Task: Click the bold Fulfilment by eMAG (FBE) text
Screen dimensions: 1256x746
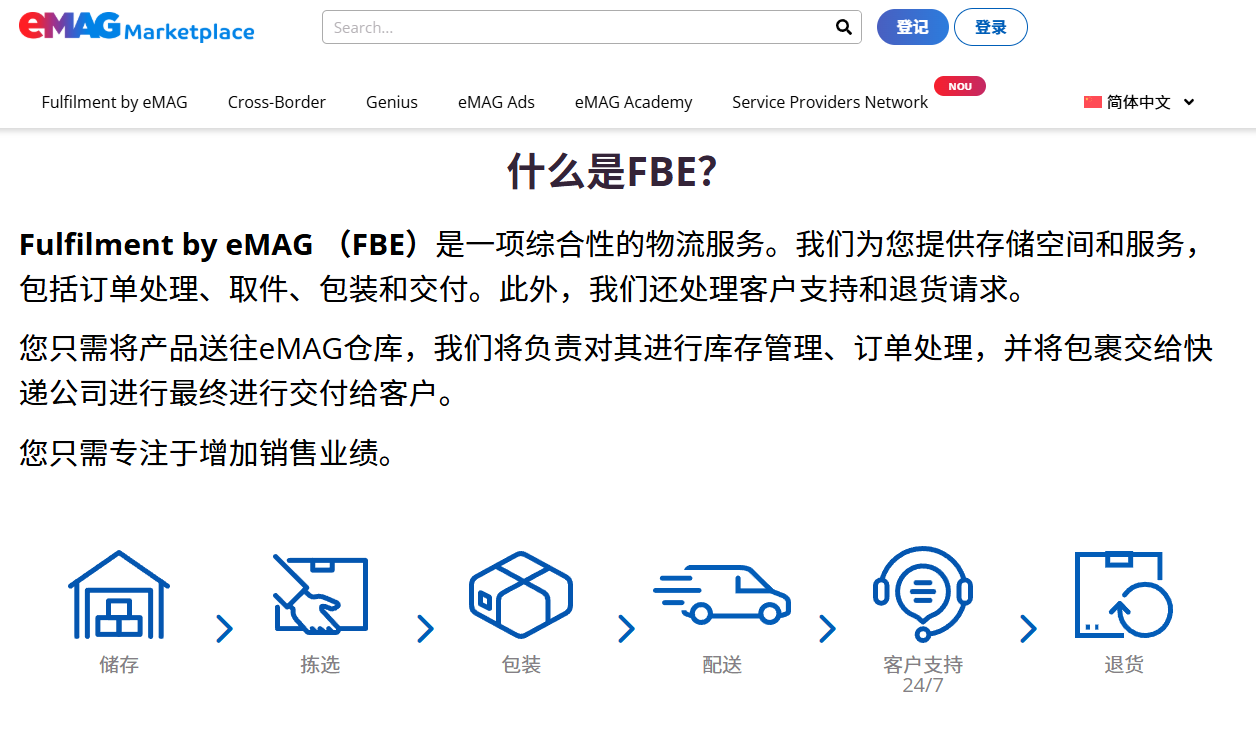Action: [x=228, y=244]
